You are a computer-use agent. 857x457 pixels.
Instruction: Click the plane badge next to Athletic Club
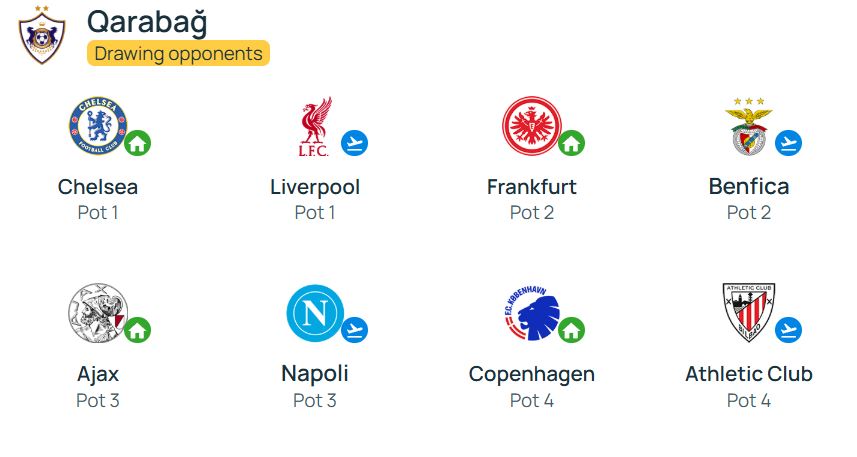pos(789,330)
